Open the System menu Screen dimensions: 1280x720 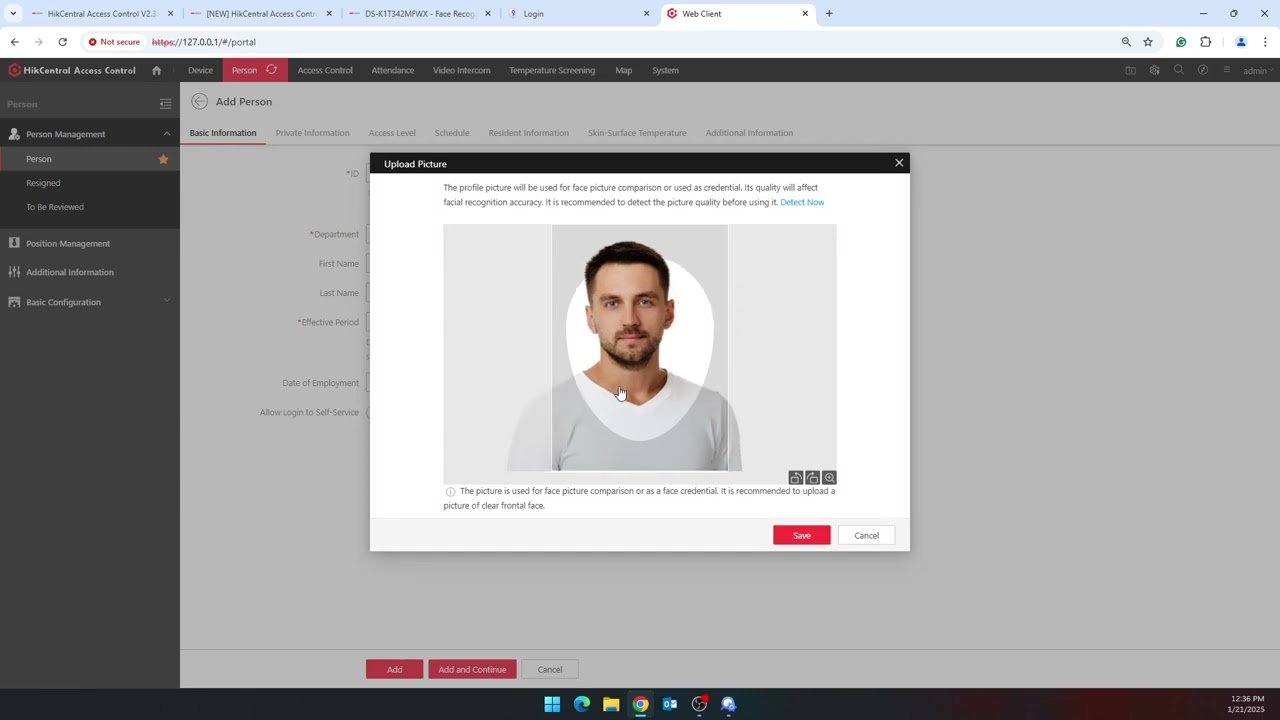pos(665,70)
